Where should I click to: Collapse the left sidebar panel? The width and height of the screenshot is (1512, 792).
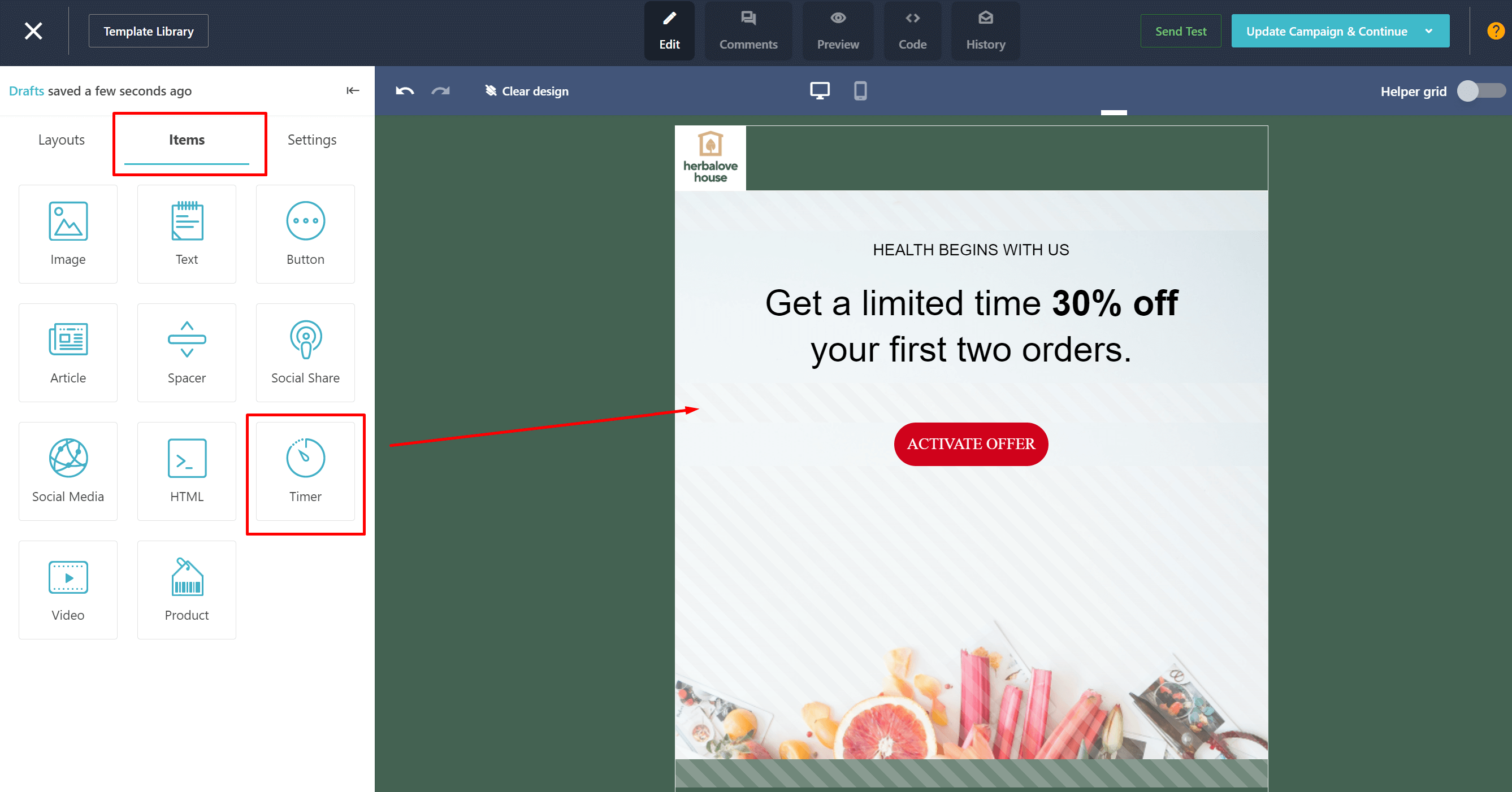(353, 90)
